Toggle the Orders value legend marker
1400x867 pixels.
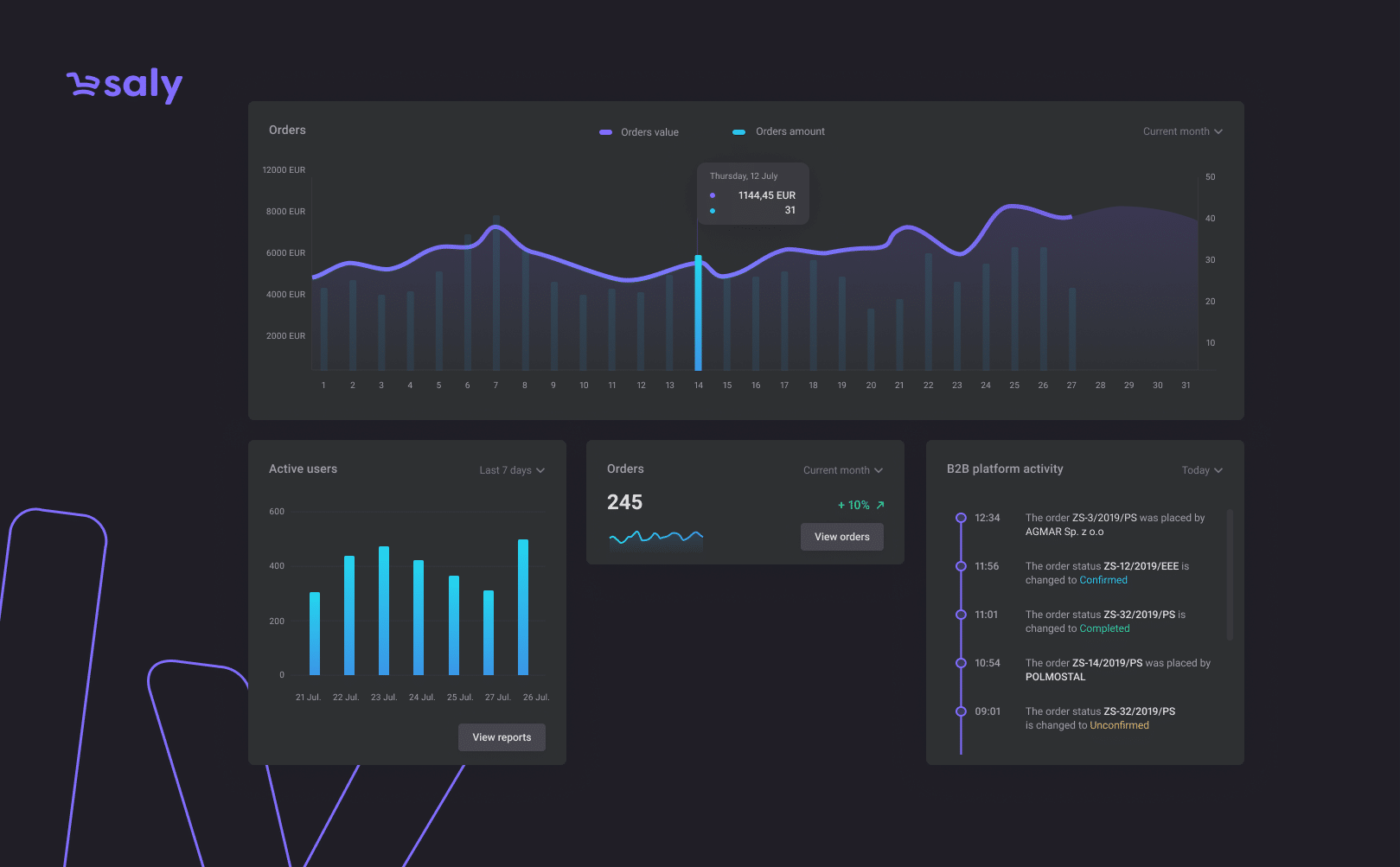pyautogui.click(x=605, y=132)
